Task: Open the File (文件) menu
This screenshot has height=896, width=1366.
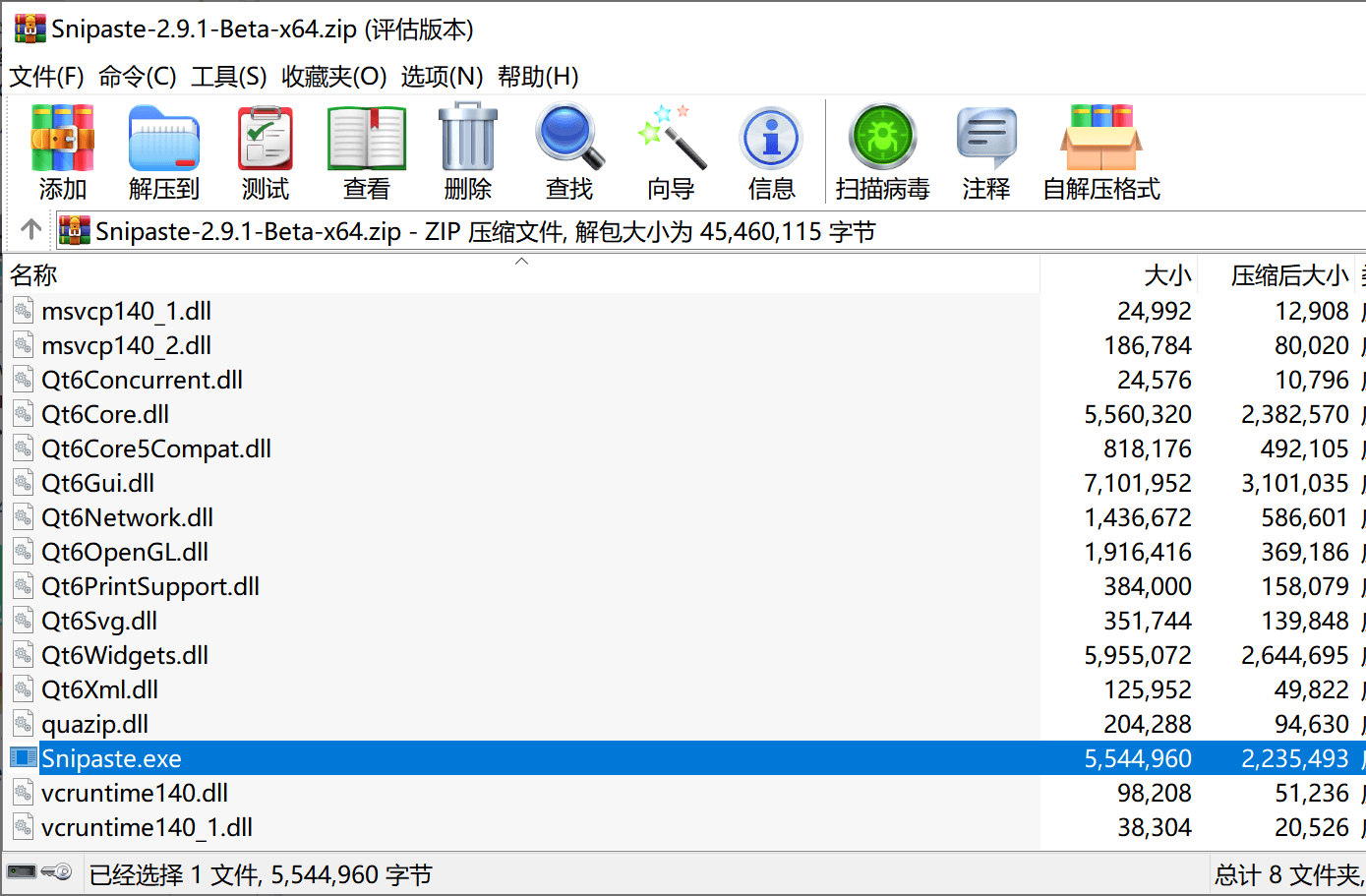Action: pyautogui.click(x=46, y=77)
